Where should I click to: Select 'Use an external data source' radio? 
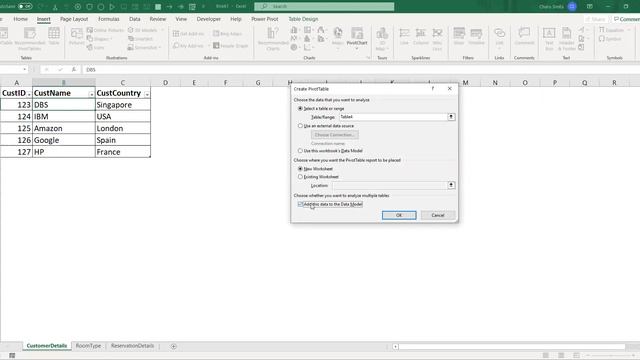point(300,126)
